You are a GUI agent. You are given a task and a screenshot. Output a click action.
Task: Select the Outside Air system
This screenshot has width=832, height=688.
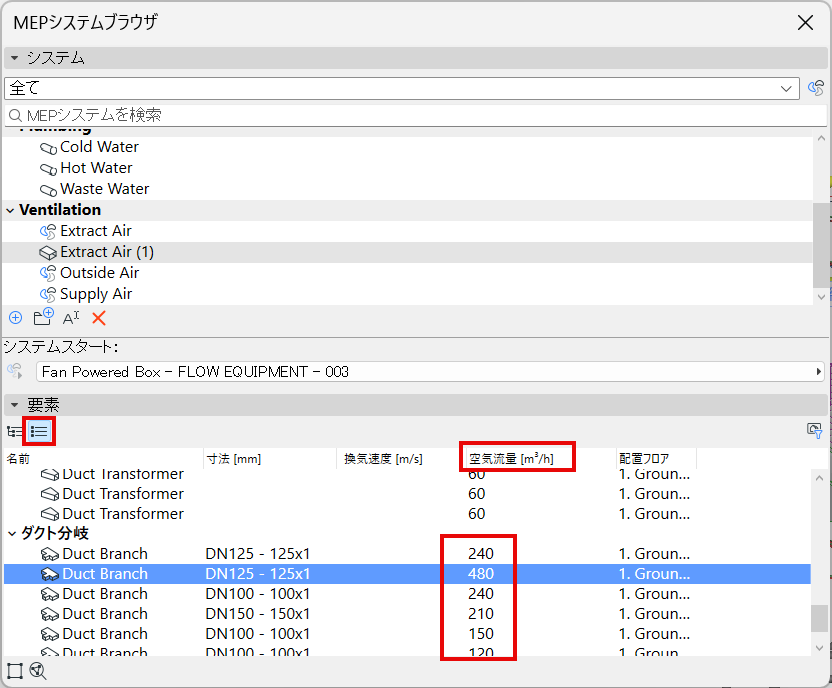pos(99,273)
